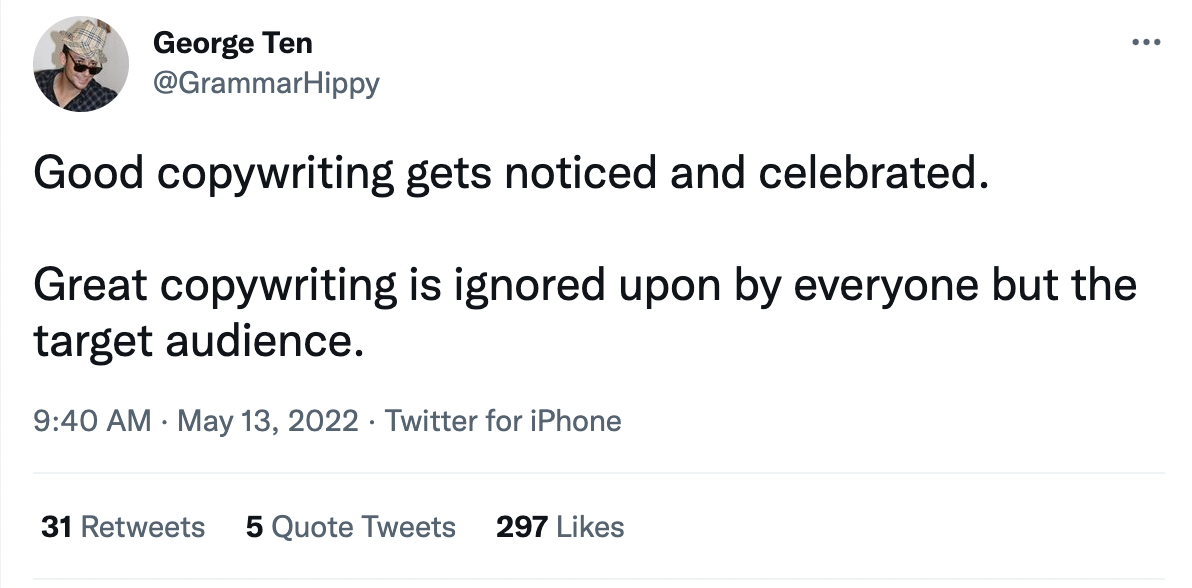View the 31 Retweets list
Image resolution: width=1192 pixels, height=588 pixels.
click(x=122, y=527)
